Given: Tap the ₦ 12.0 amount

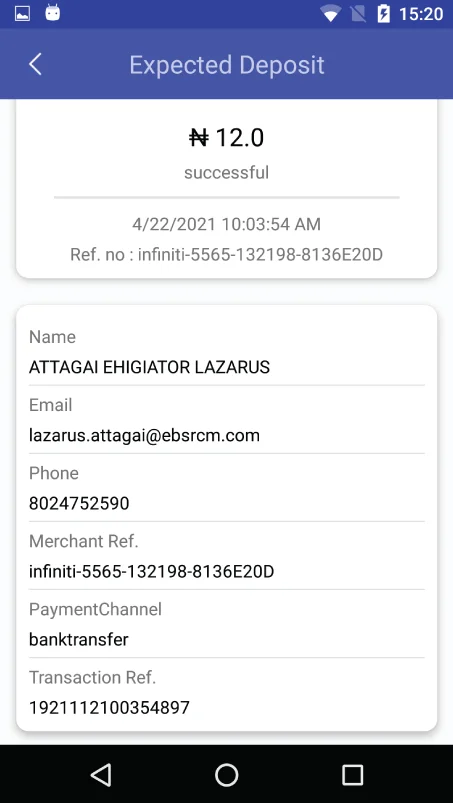Looking at the screenshot, I should tap(227, 138).
